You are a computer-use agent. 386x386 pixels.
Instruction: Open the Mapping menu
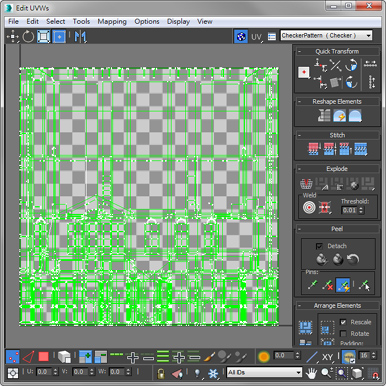(x=112, y=22)
